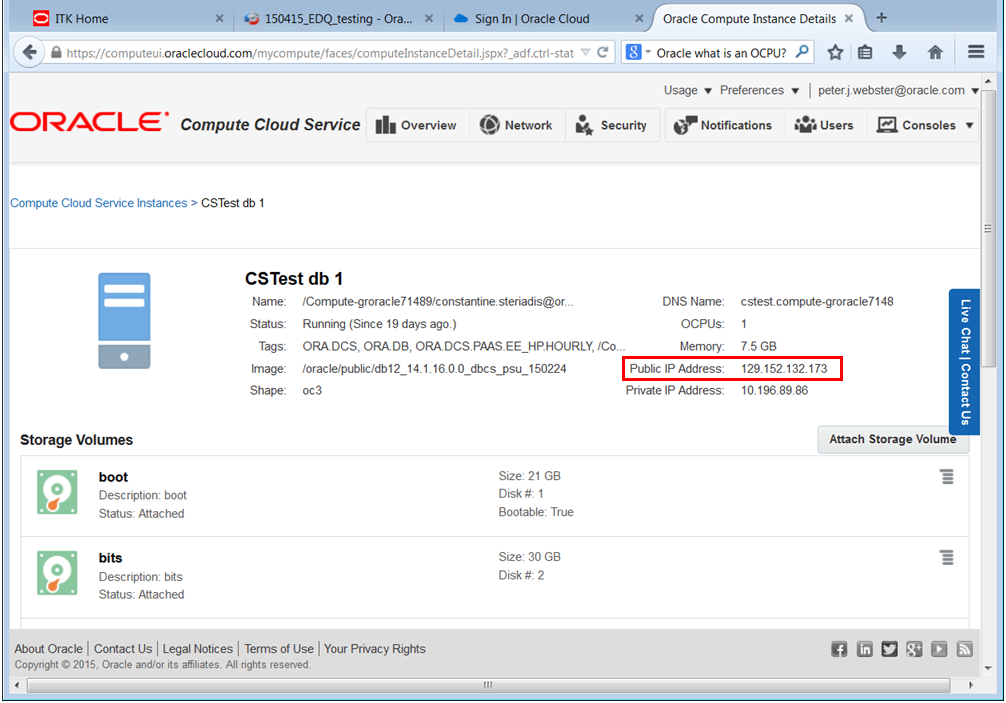
Task: Open the Security tab
Action: click(612, 125)
